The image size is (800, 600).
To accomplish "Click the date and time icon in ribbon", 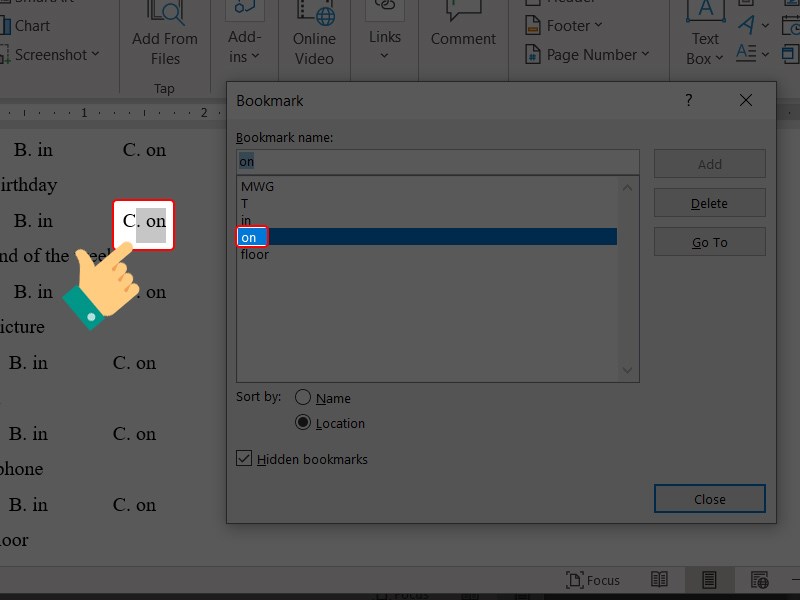I will point(791,24).
